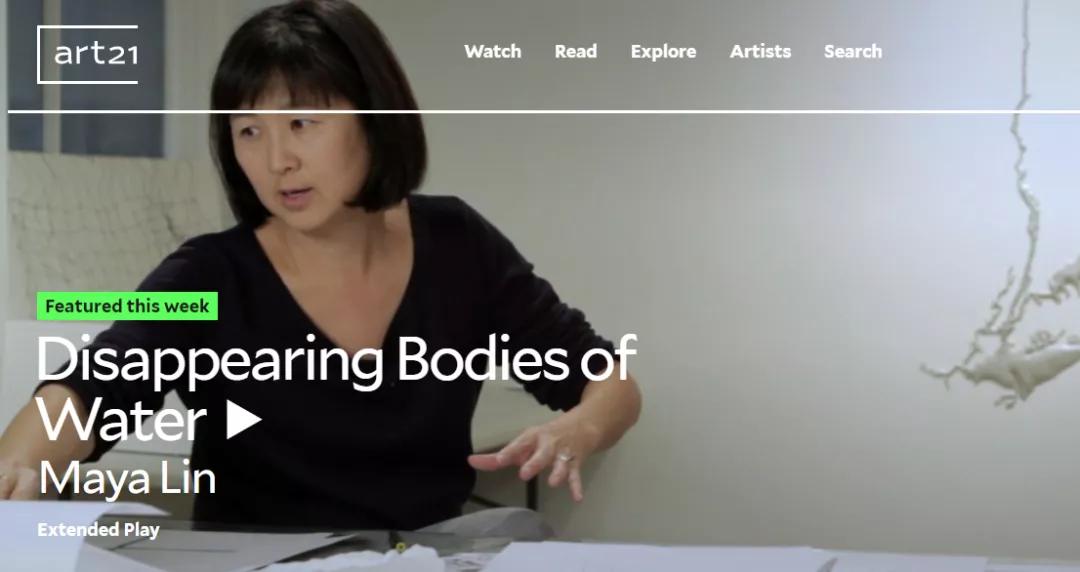Click the white divider line under the navigation
1080x572 pixels.
(544, 111)
